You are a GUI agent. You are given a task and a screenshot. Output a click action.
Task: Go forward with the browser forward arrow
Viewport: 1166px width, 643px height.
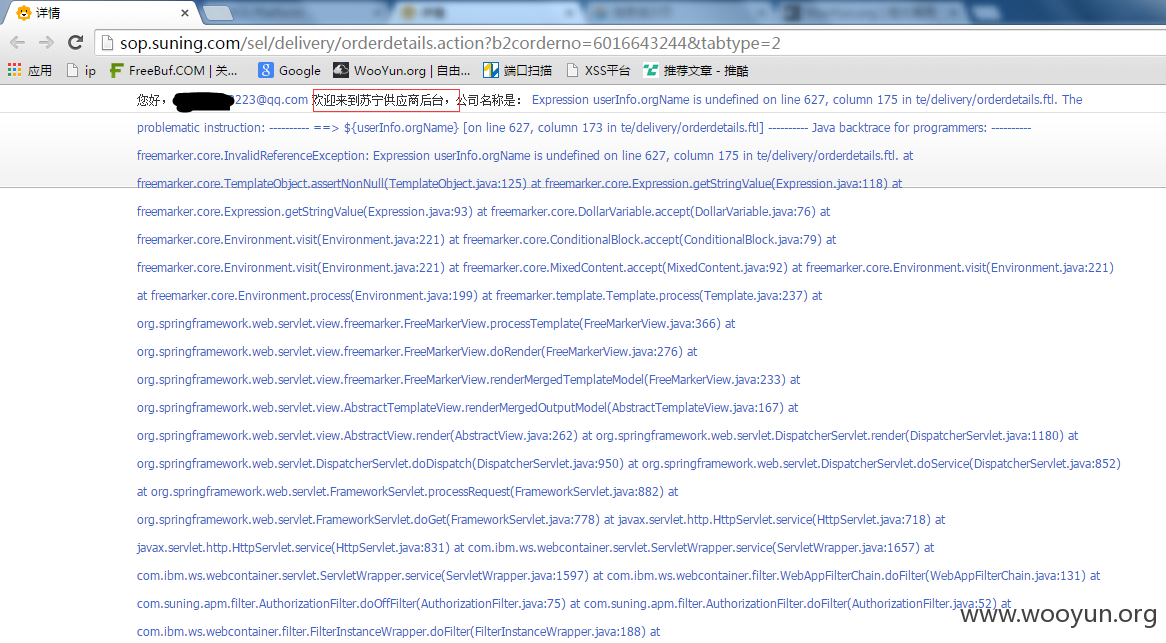pos(46,42)
